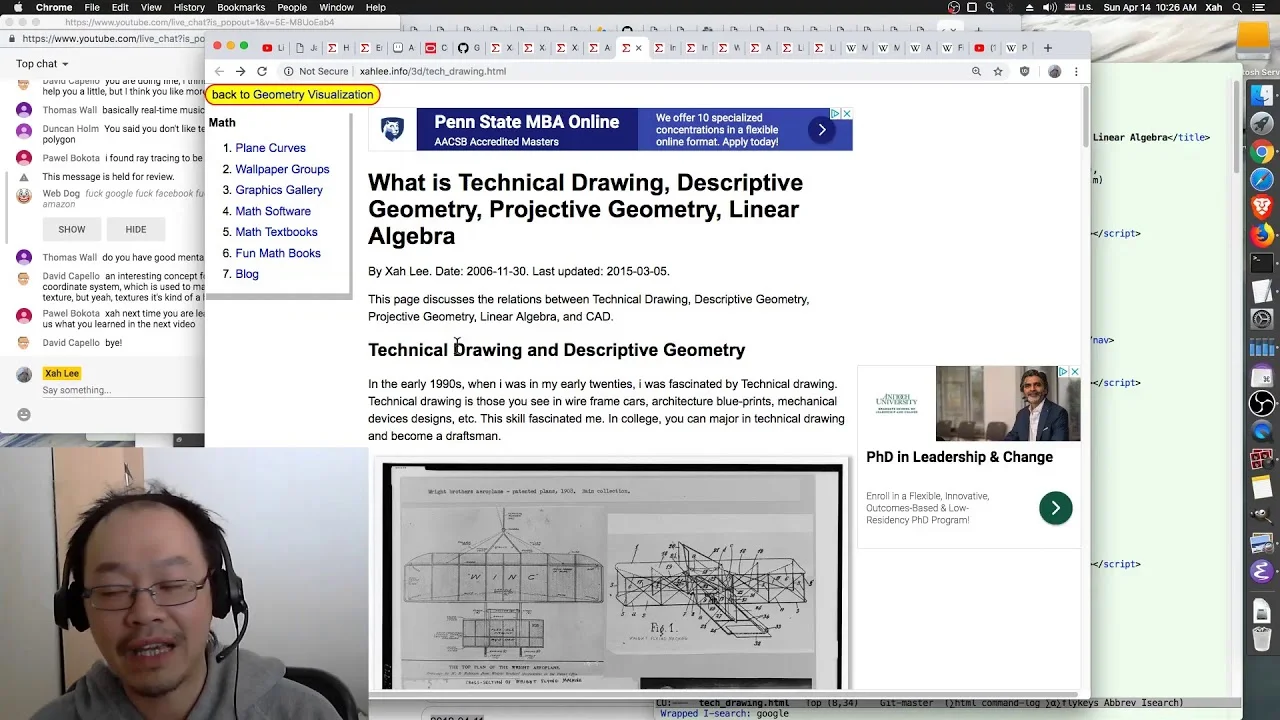Reload the page with the refresh icon
The width and height of the screenshot is (1280, 720).
[x=262, y=71]
